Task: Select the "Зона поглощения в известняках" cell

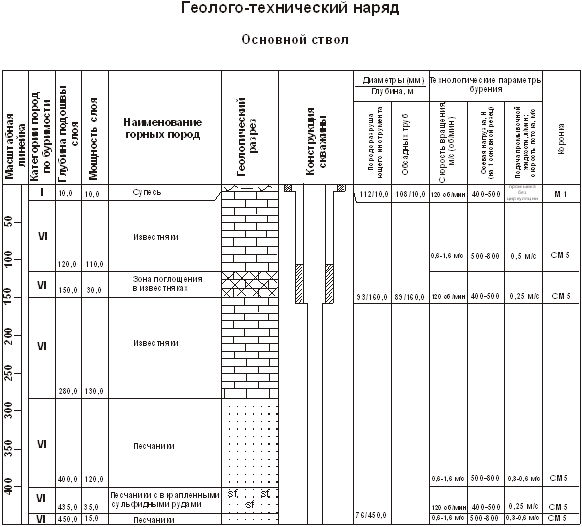Action: (167, 284)
